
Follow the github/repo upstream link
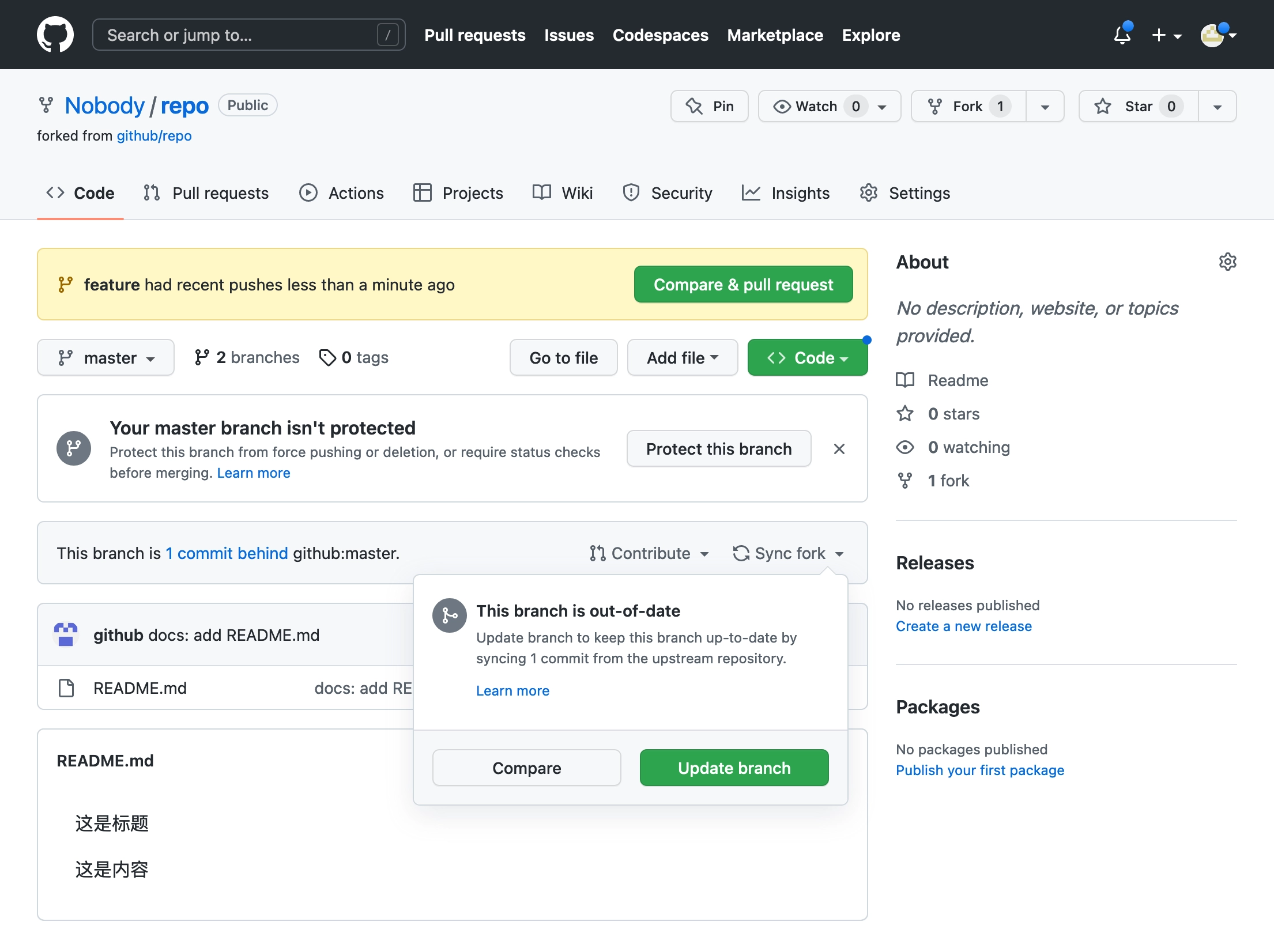pos(154,136)
